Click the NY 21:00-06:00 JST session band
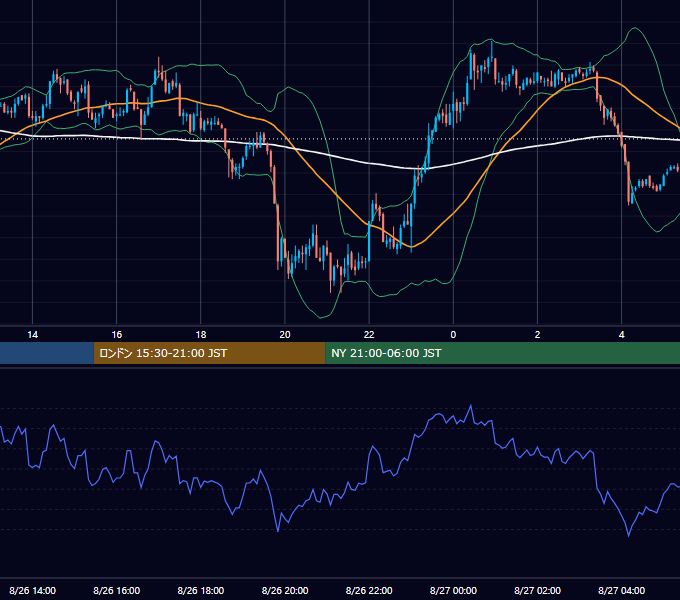 pyautogui.click(x=503, y=353)
